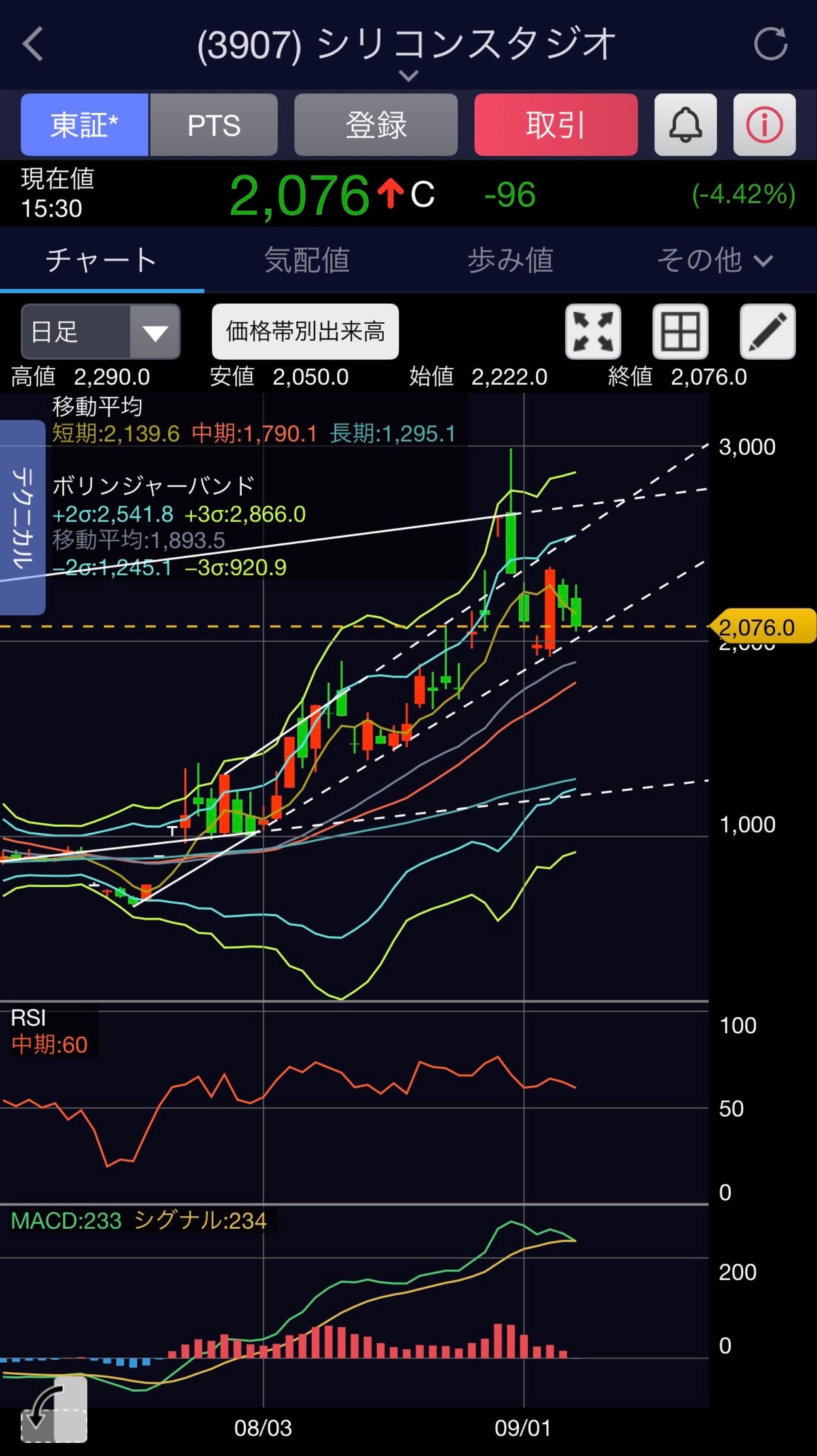Switch to PTS market
The width and height of the screenshot is (817, 1456).
[213, 124]
